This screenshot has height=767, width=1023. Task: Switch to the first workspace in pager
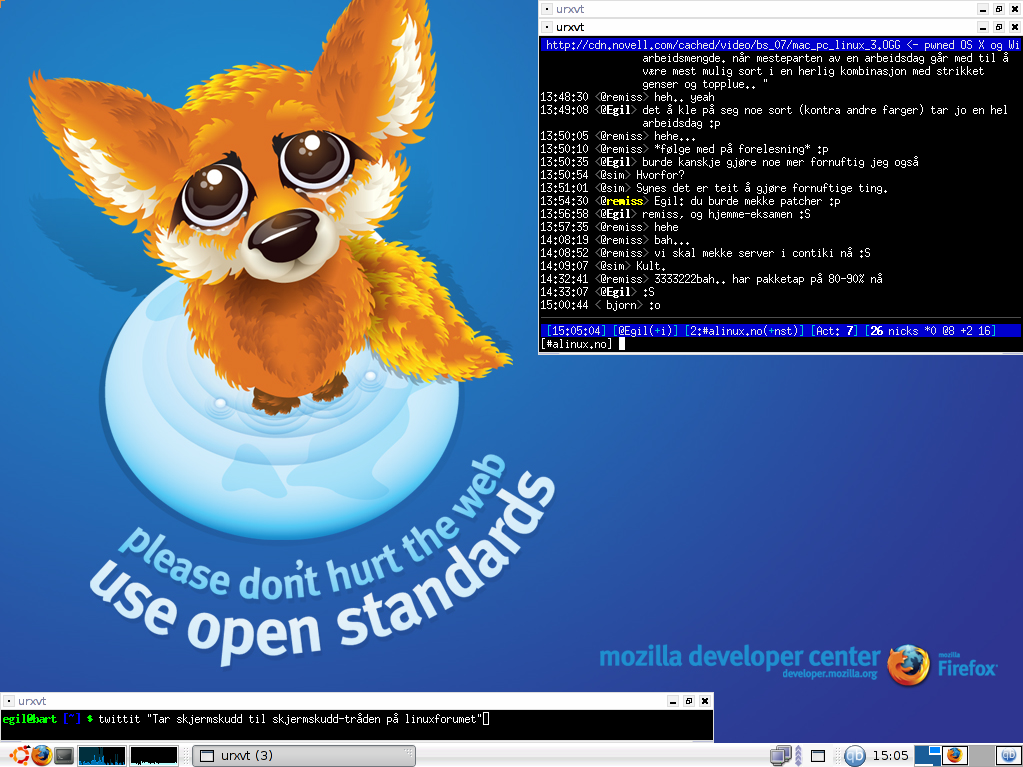pyautogui.click(x=927, y=755)
